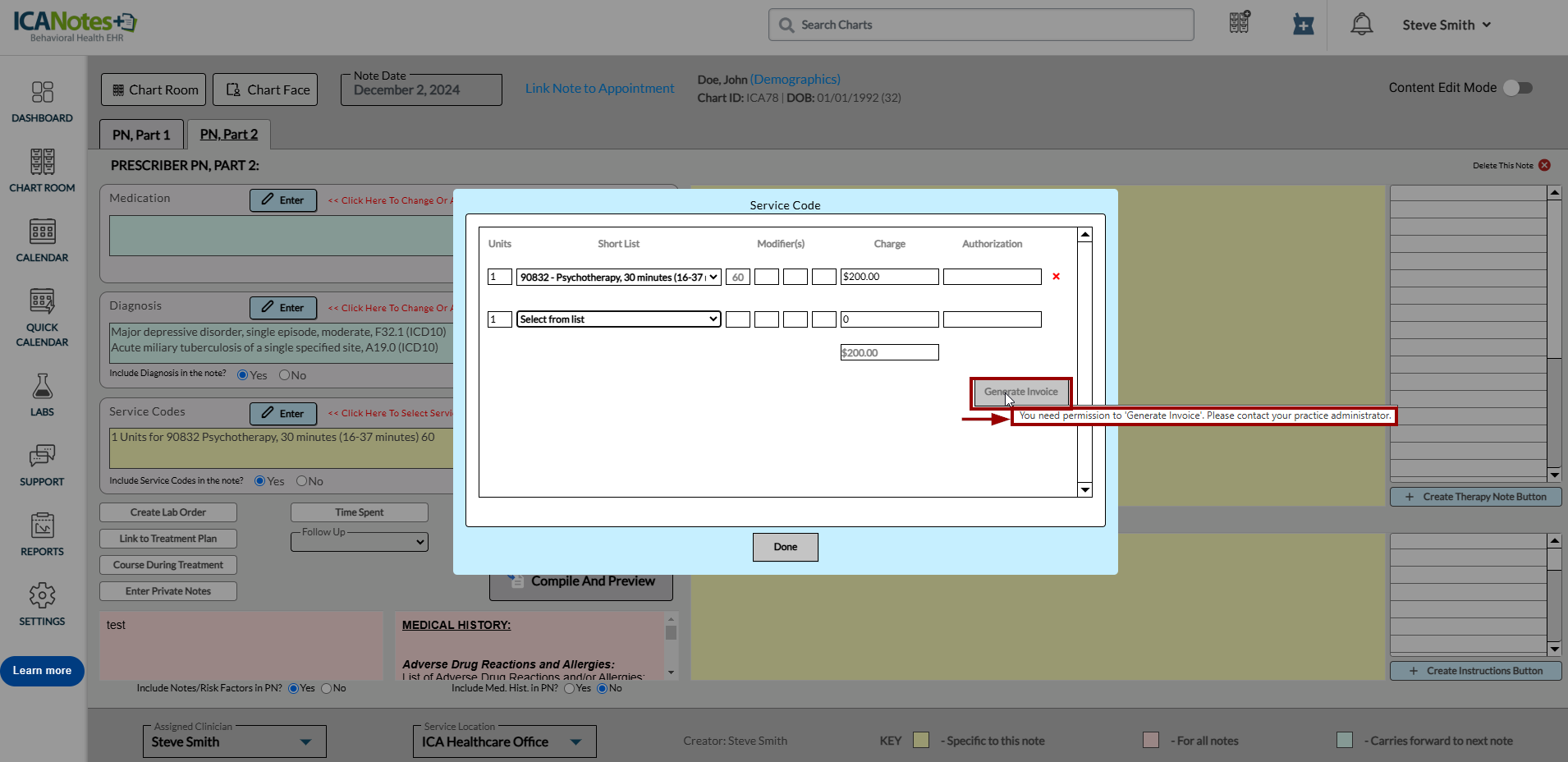Click the Search Charts field
The image size is (1568, 762).
point(981,25)
